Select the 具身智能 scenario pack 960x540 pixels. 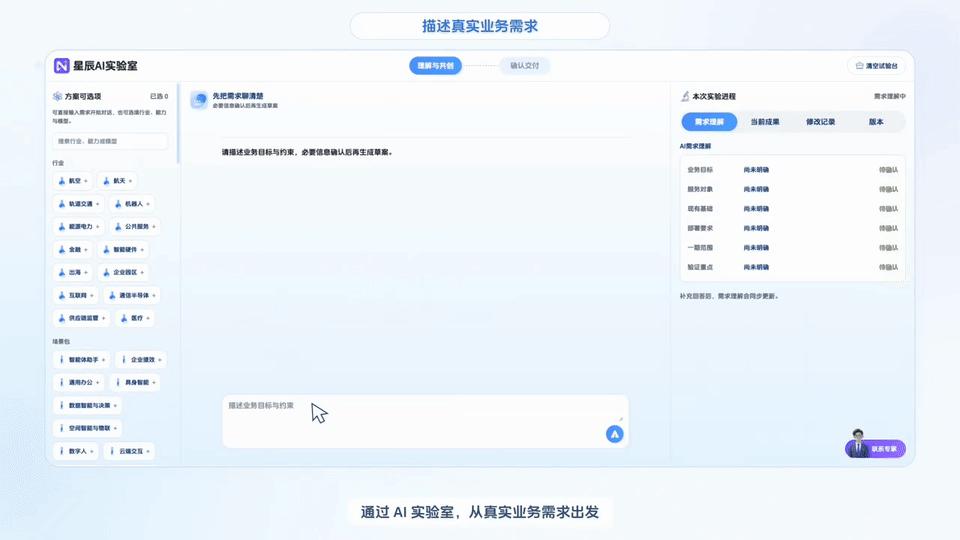point(135,382)
